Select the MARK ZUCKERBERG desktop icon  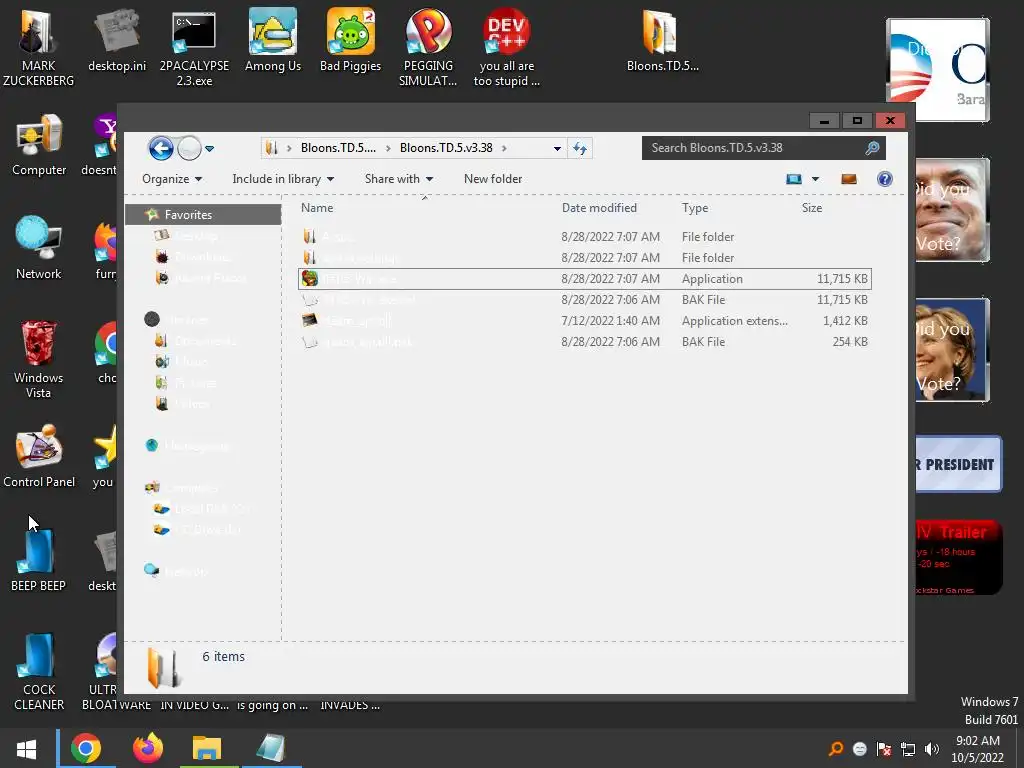pos(38,47)
